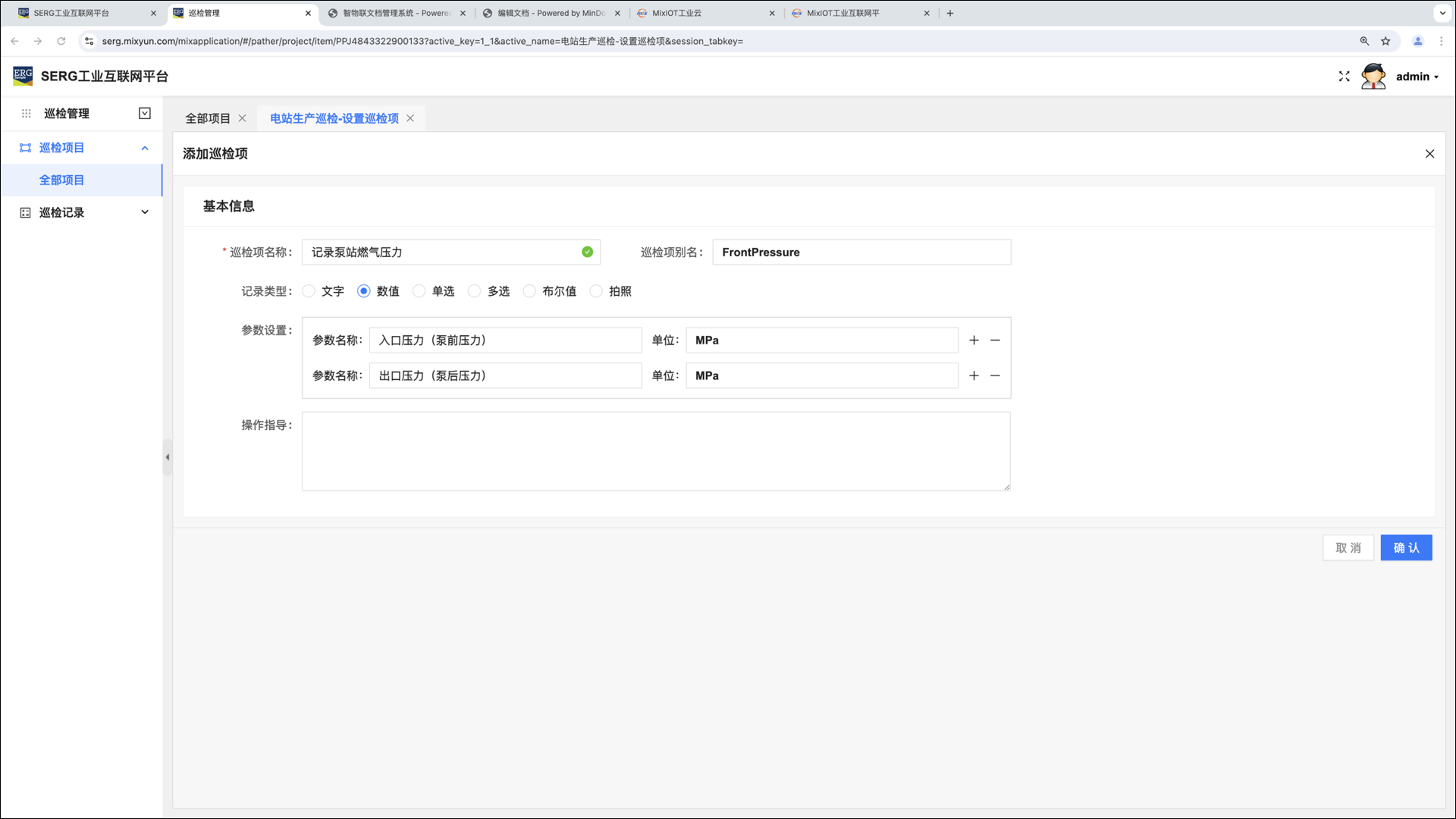
Task: Click the 确认 button
Action: click(x=1405, y=548)
